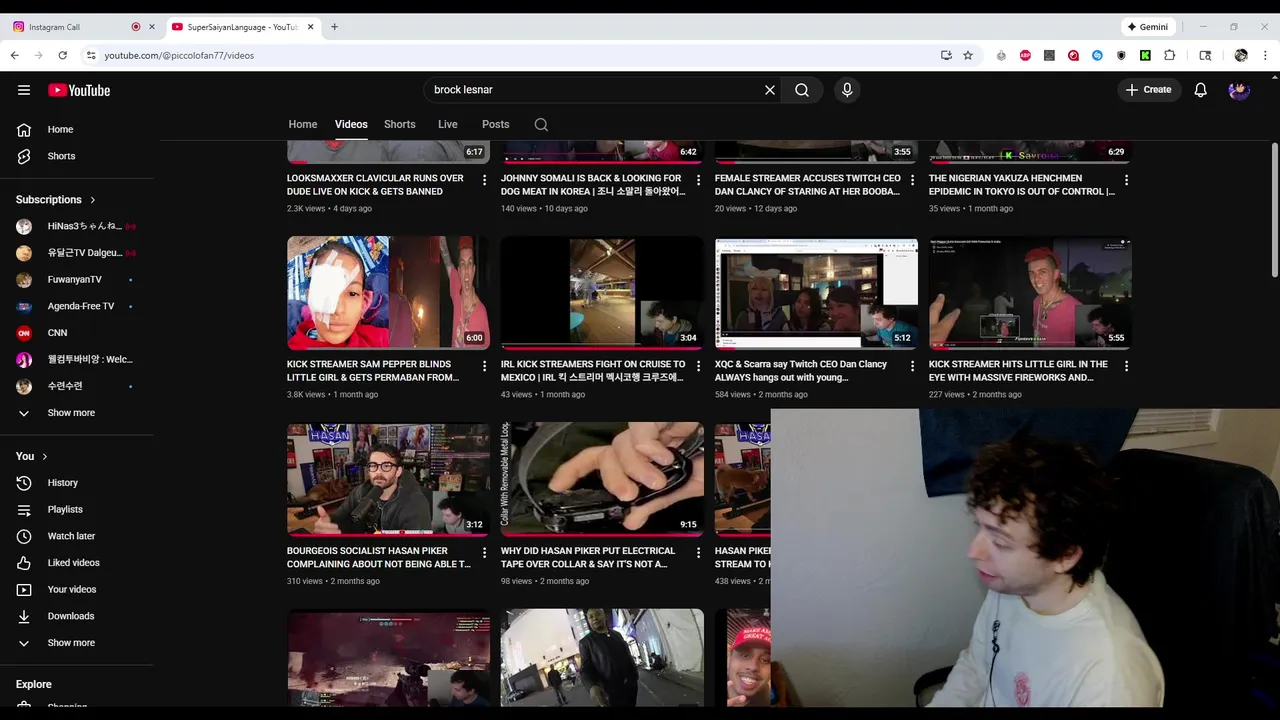Open the green K Kick extension
The image size is (1280, 720).
point(1145,55)
